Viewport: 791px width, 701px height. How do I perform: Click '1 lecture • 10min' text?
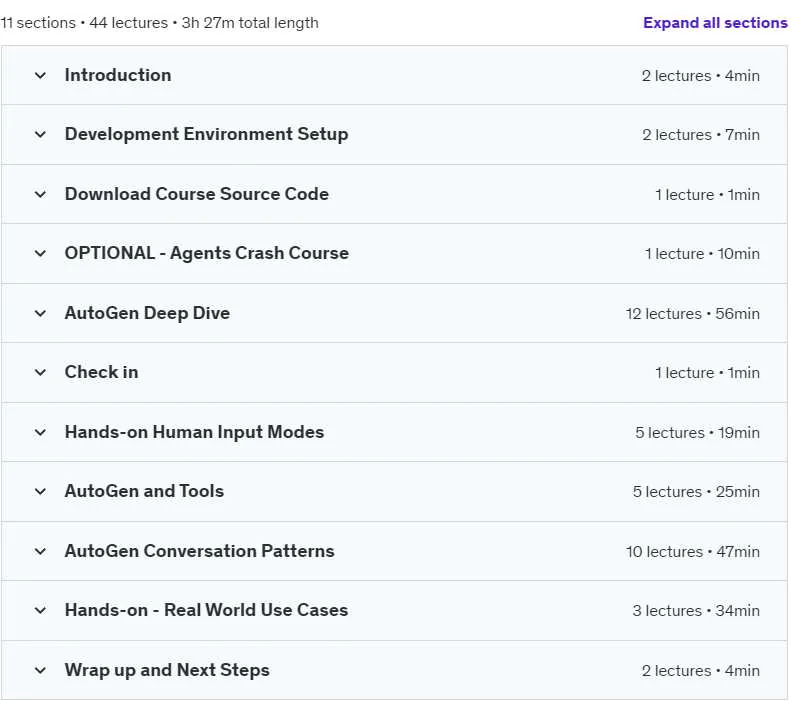(702, 254)
